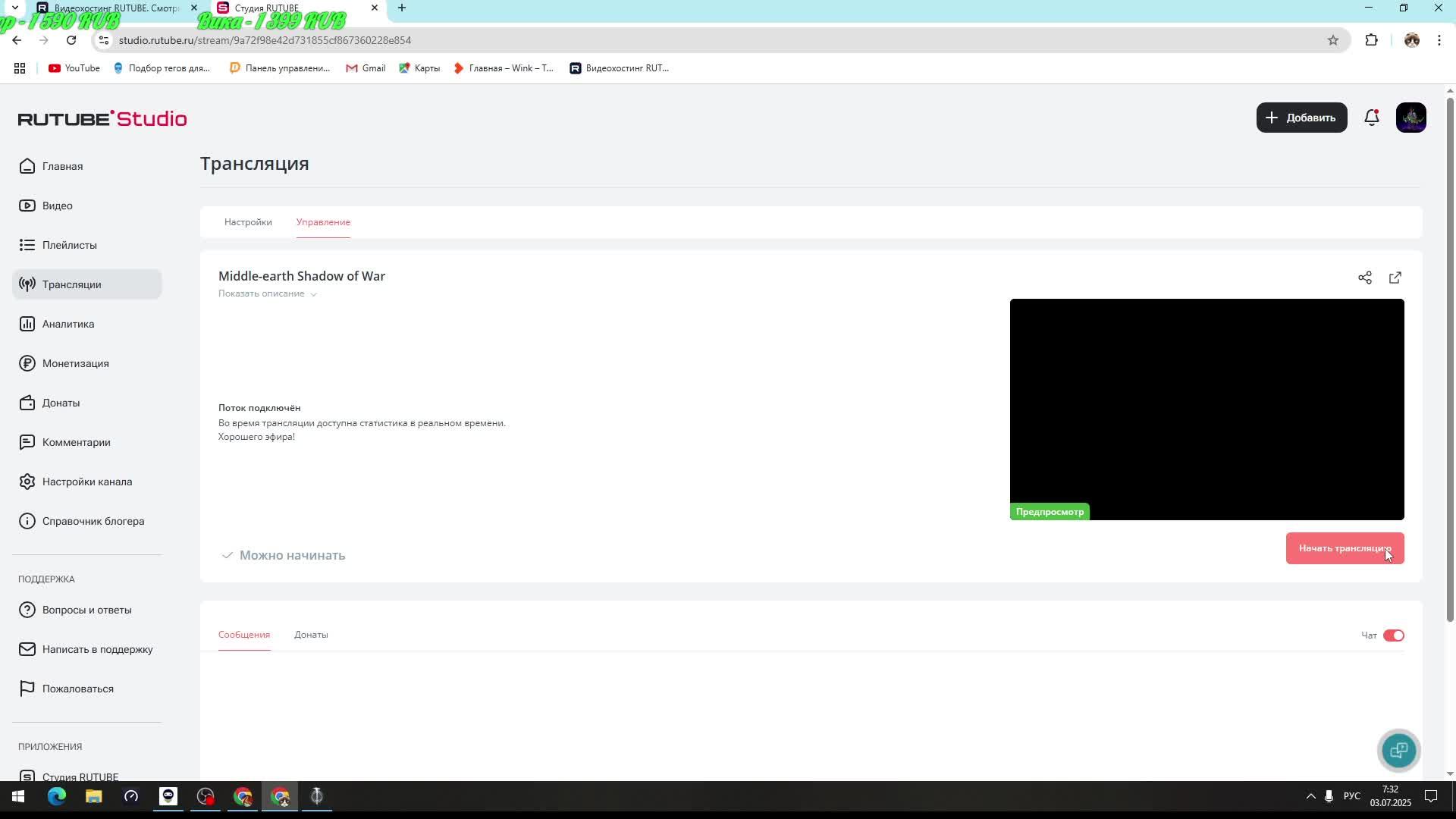
Task: Go to Donations (Донаты) sidebar section
Action: coord(61,403)
